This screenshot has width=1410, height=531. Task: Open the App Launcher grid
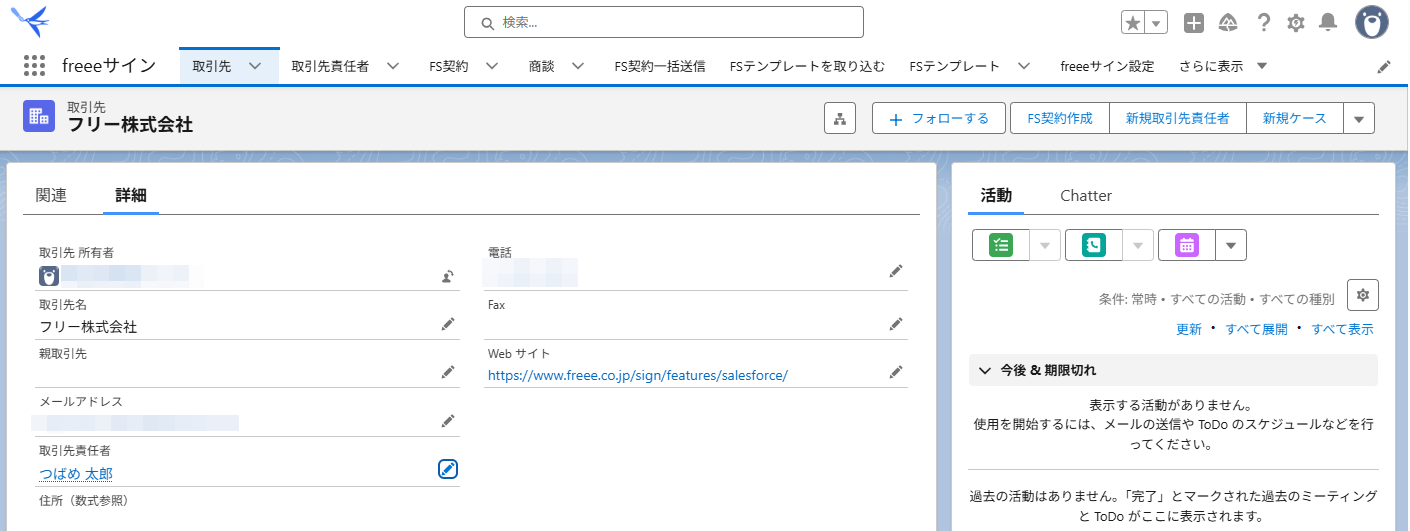point(34,66)
